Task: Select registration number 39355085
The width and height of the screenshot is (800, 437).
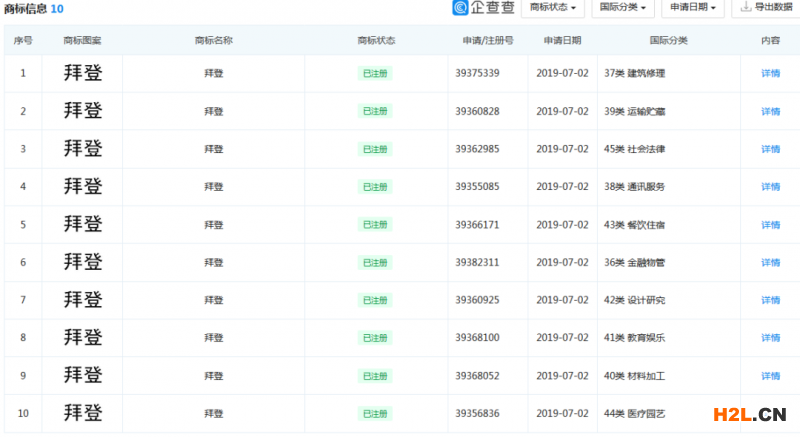Action: coord(477,187)
